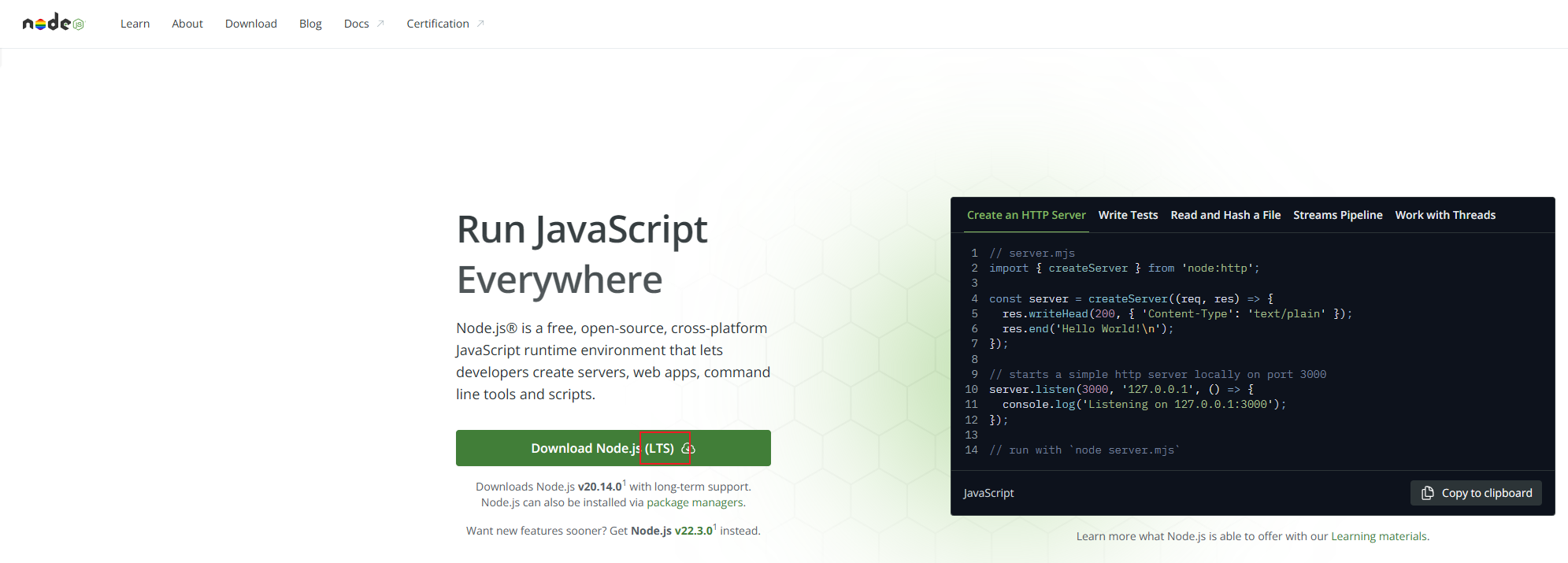This screenshot has width=1568, height=563.
Task: Switch to the Write Tests tab
Action: 1128,215
